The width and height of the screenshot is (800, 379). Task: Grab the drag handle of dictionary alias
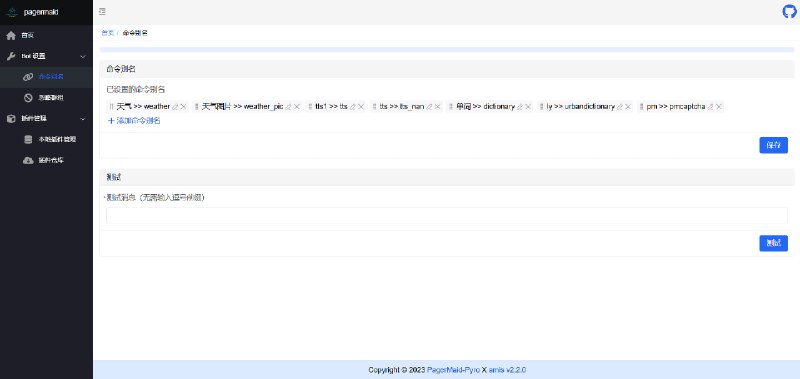pos(452,107)
